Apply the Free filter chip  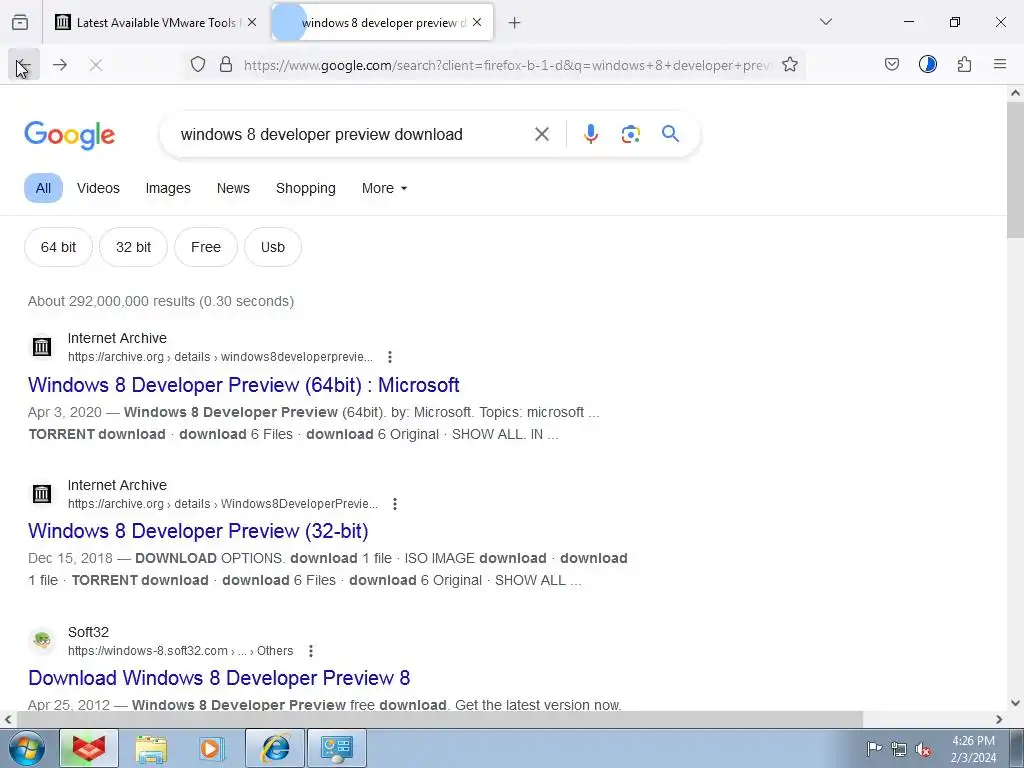pyautogui.click(x=206, y=247)
